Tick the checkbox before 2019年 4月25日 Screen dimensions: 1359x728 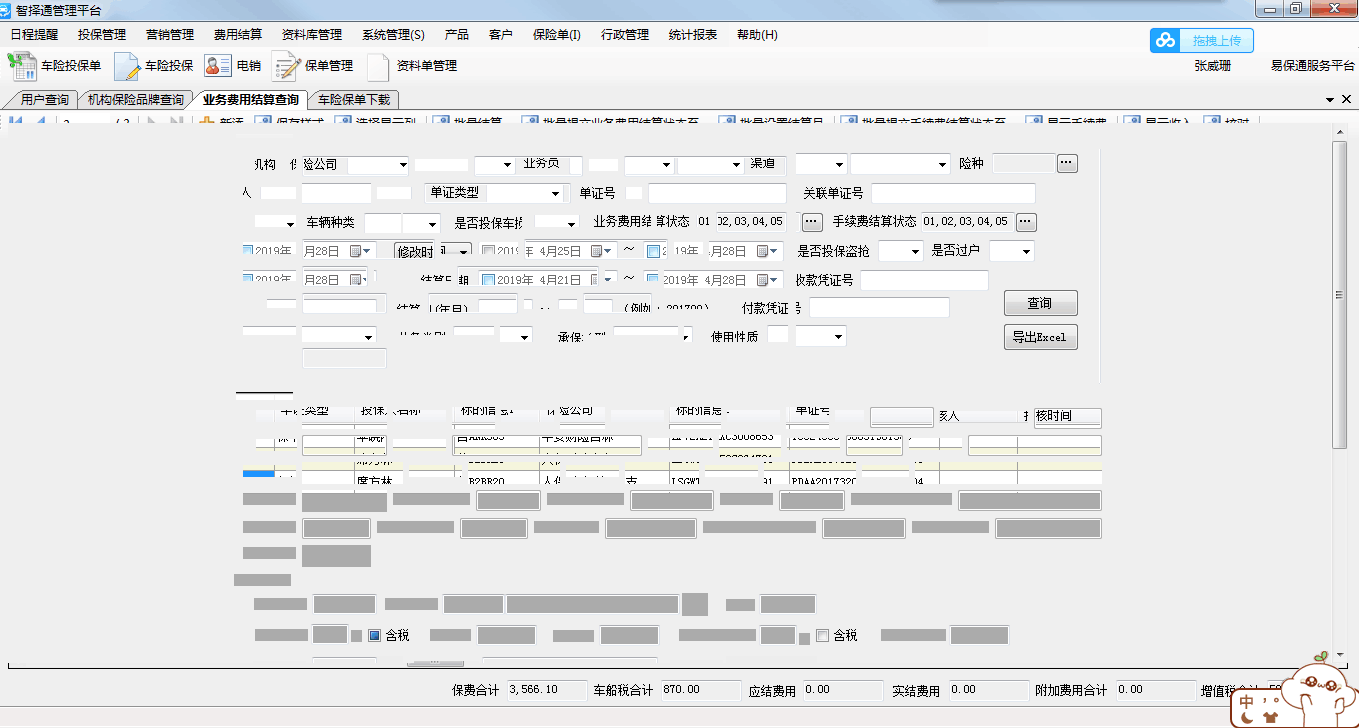click(488, 251)
